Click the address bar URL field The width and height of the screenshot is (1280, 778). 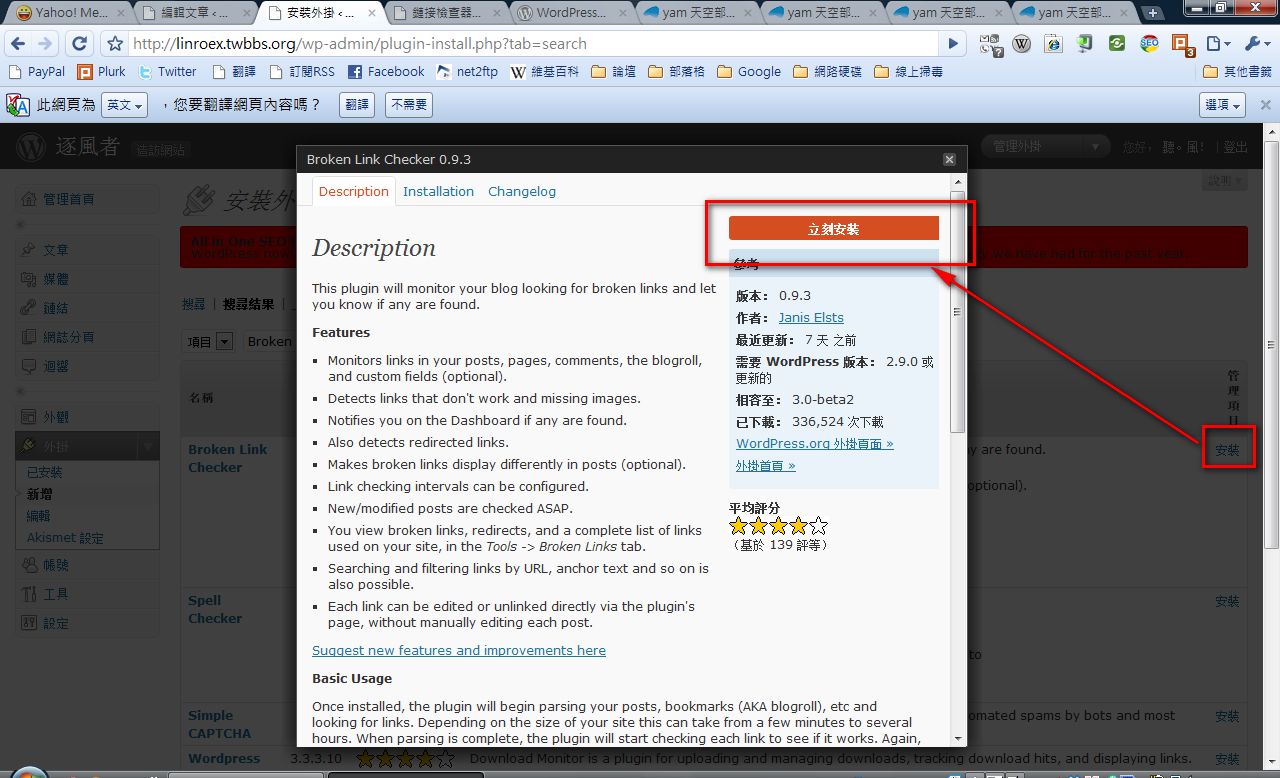pos(535,44)
